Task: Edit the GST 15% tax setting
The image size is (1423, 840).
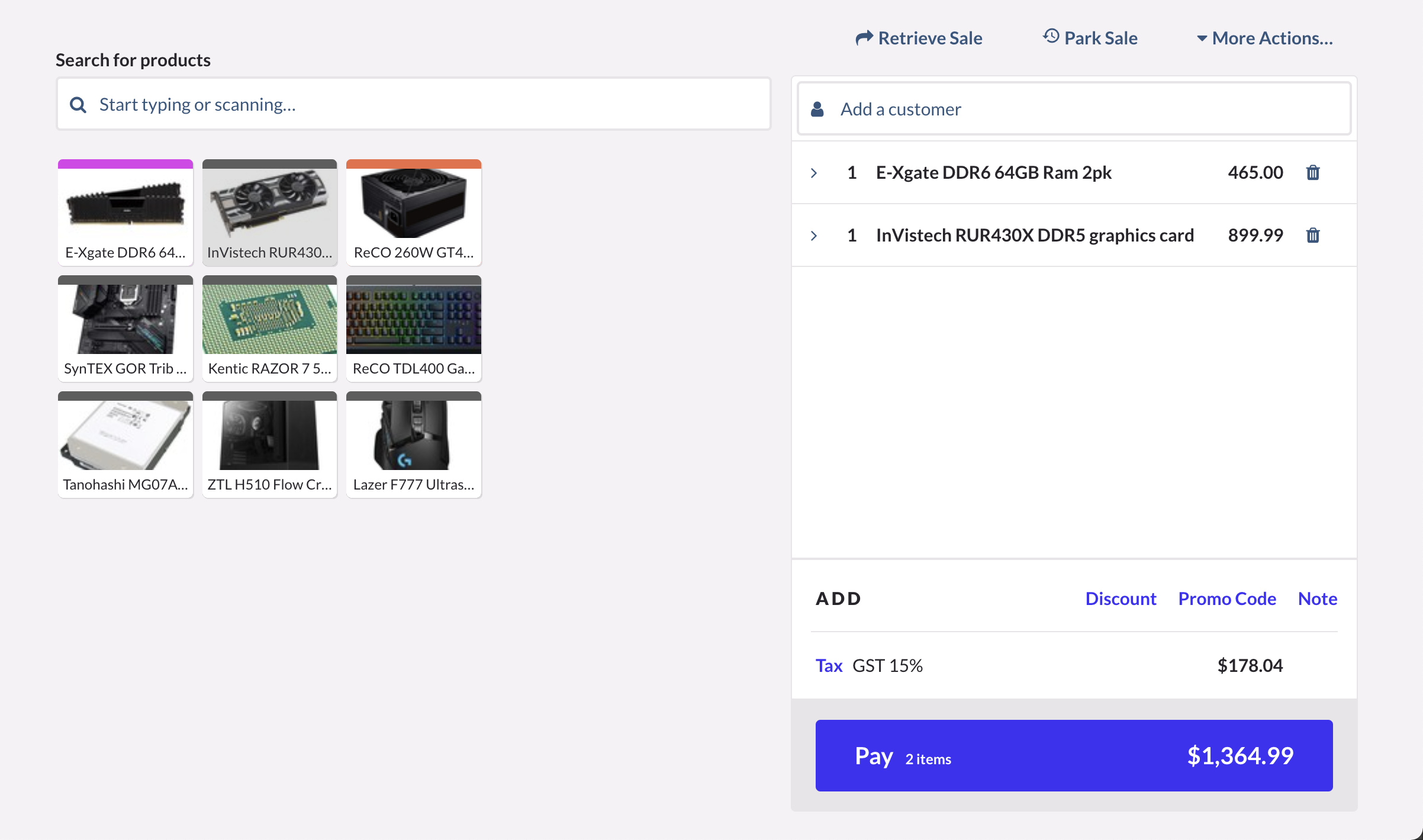Action: [829, 665]
